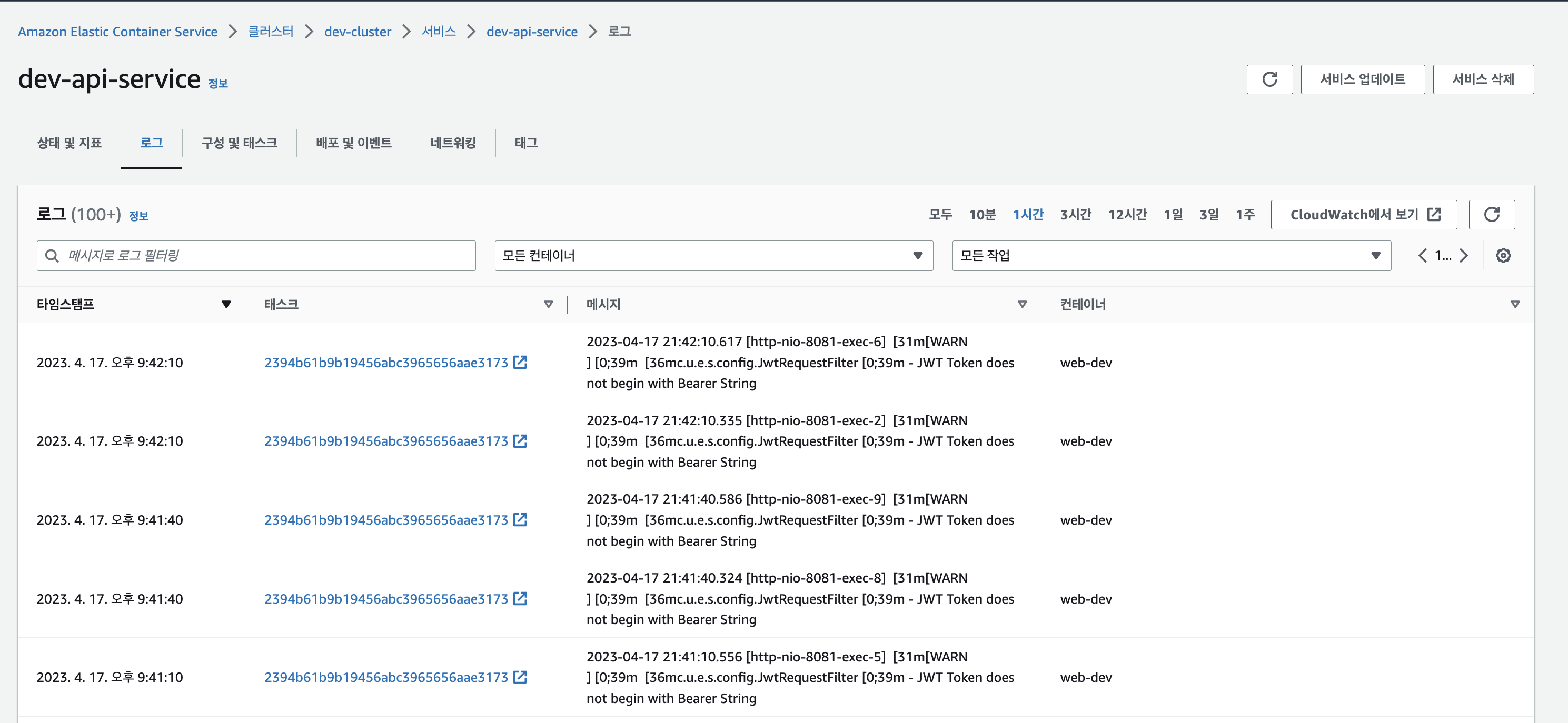This screenshot has height=723, width=1568.
Task: Open dev-cluster breadcrumb link
Action: coord(358,32)
